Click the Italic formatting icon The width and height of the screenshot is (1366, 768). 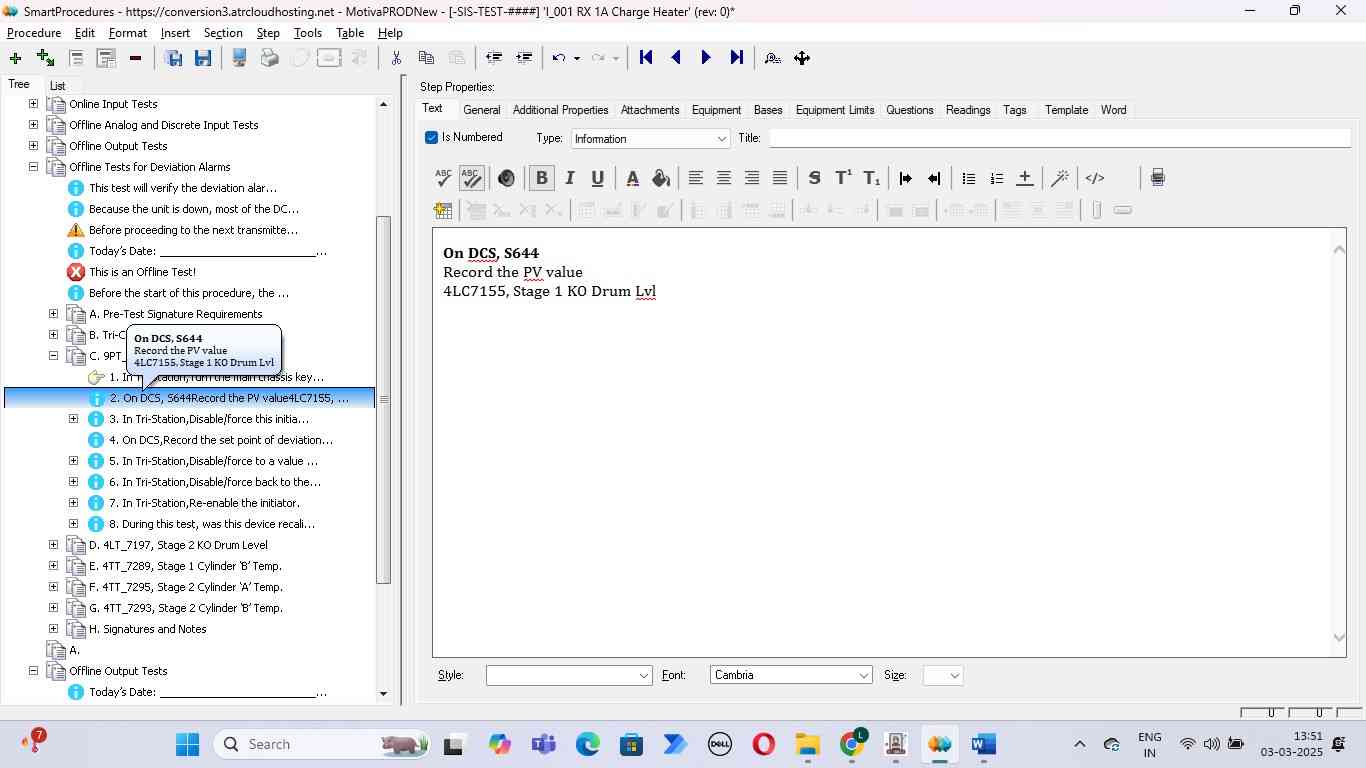click(x=570, y=178)
